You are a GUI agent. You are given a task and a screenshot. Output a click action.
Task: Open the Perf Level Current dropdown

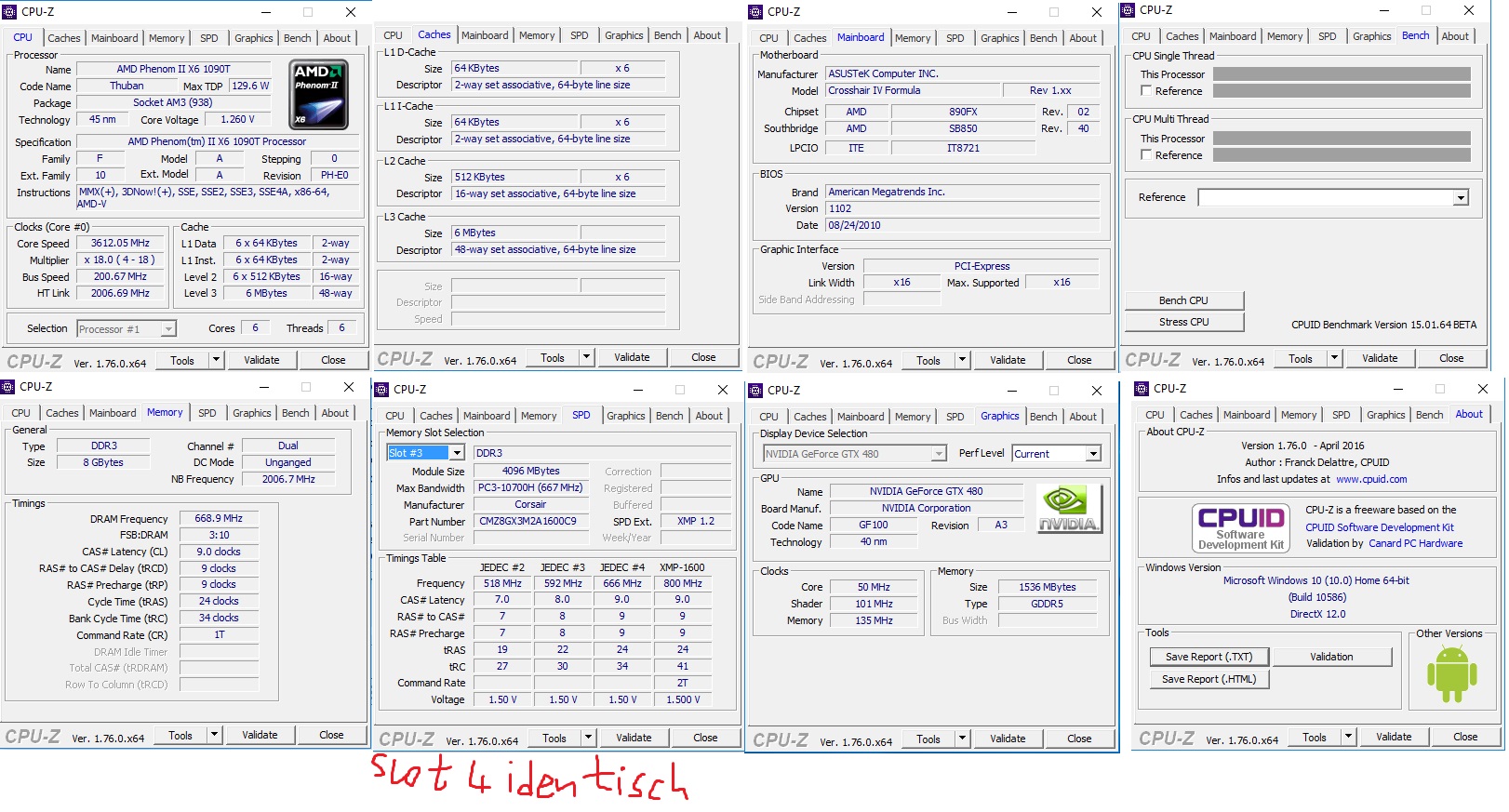[1093, 454]
